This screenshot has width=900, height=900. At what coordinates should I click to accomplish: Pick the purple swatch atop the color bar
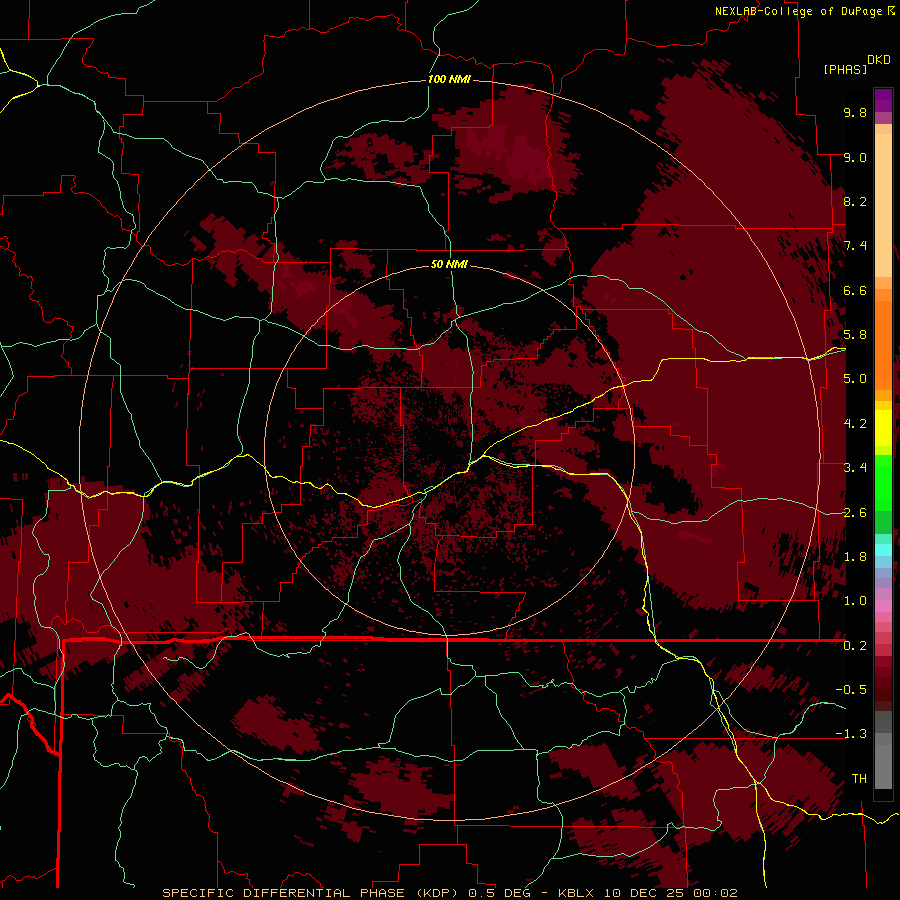pyautogui.click(x=883, y=100)
